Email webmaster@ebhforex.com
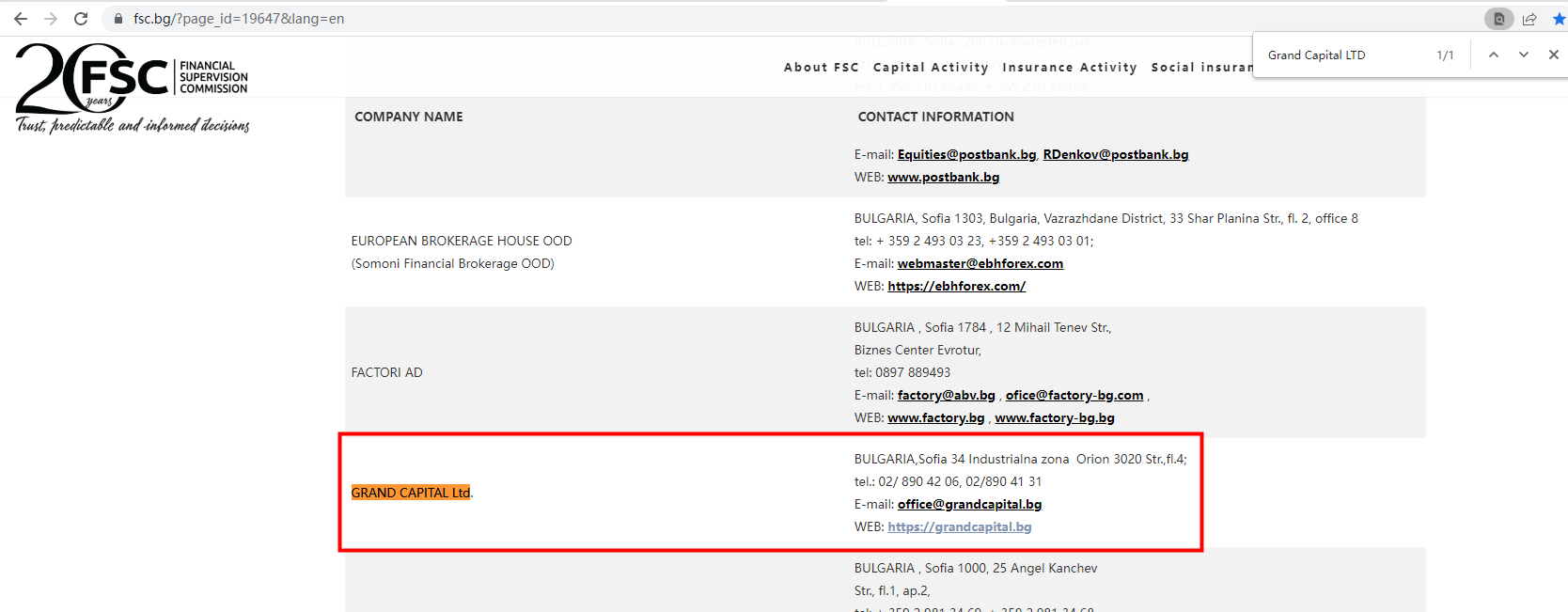Screen dimensions: 1568x612 [980, 263]
